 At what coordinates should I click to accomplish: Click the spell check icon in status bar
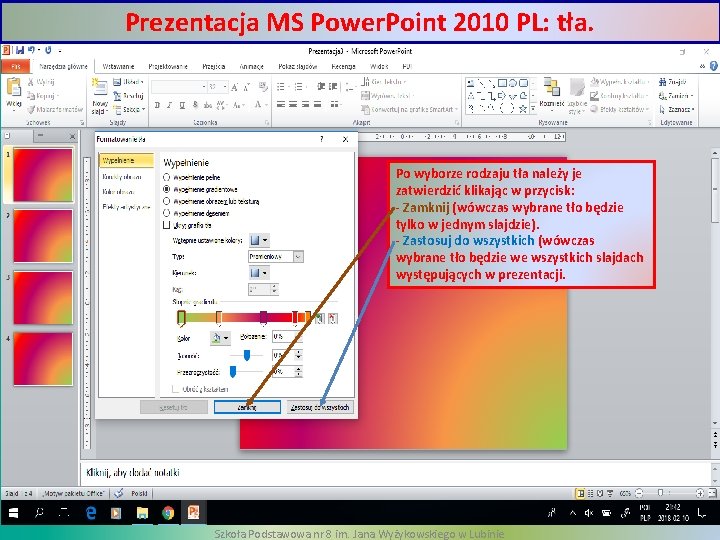[x=118, y=493]
